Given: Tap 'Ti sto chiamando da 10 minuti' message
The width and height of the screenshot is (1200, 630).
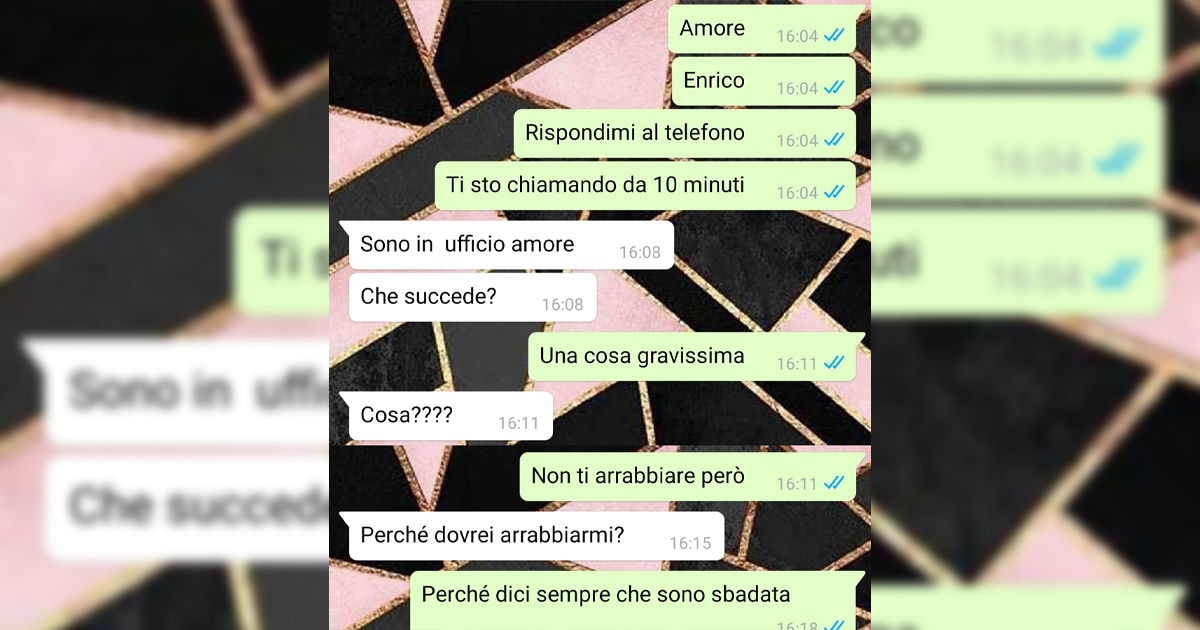Looking at the screenshot, I should coord(645,185).
